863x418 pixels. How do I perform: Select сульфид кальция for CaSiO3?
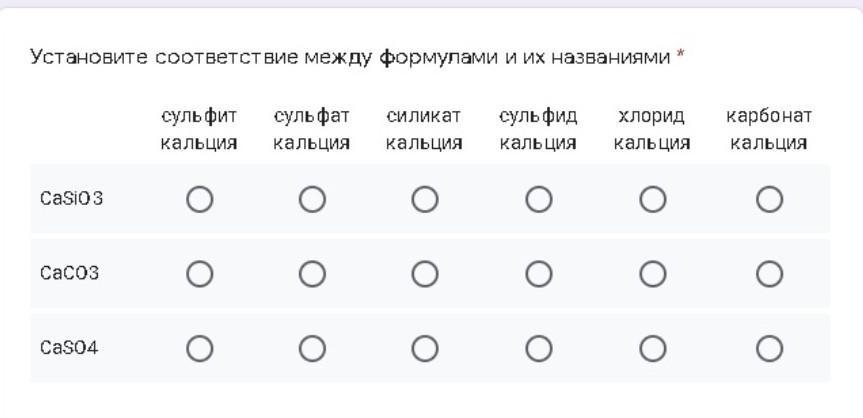click(539, 200)
